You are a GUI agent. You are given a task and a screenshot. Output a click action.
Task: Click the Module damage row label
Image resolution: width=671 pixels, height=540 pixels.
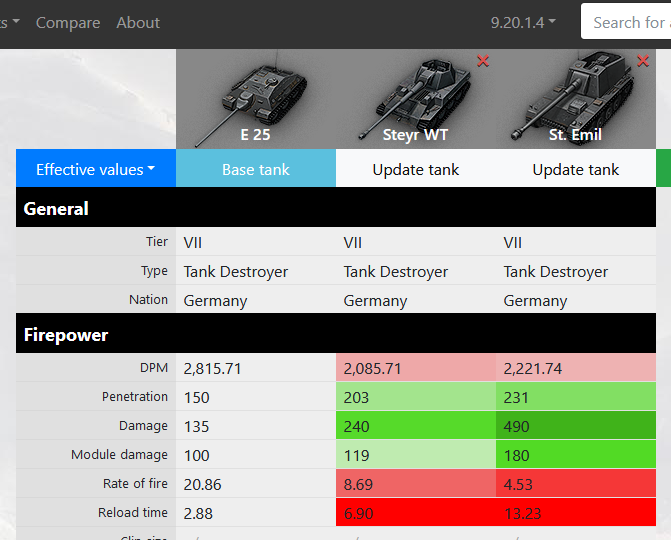119,454
